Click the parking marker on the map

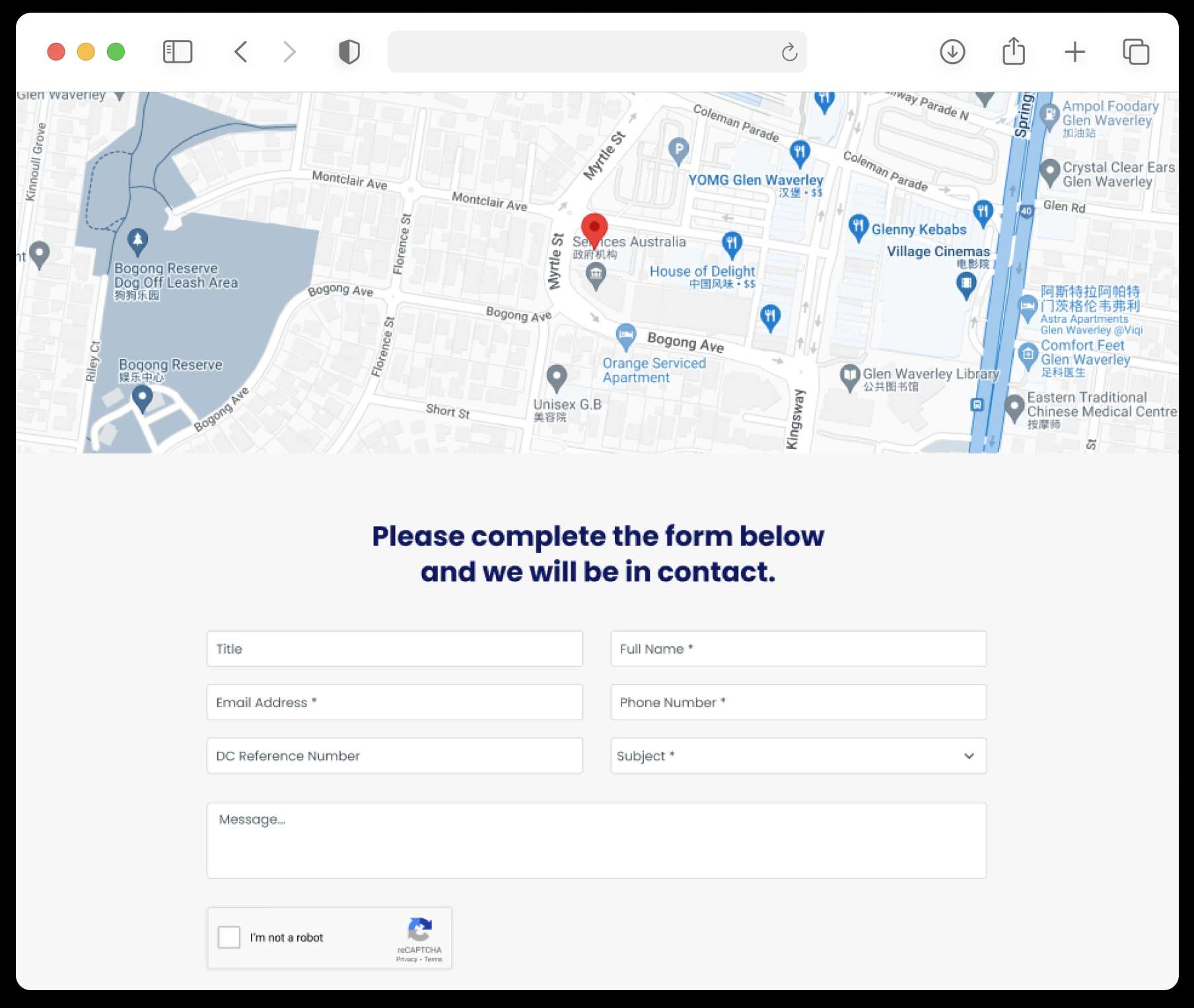[x=678, y=151]
